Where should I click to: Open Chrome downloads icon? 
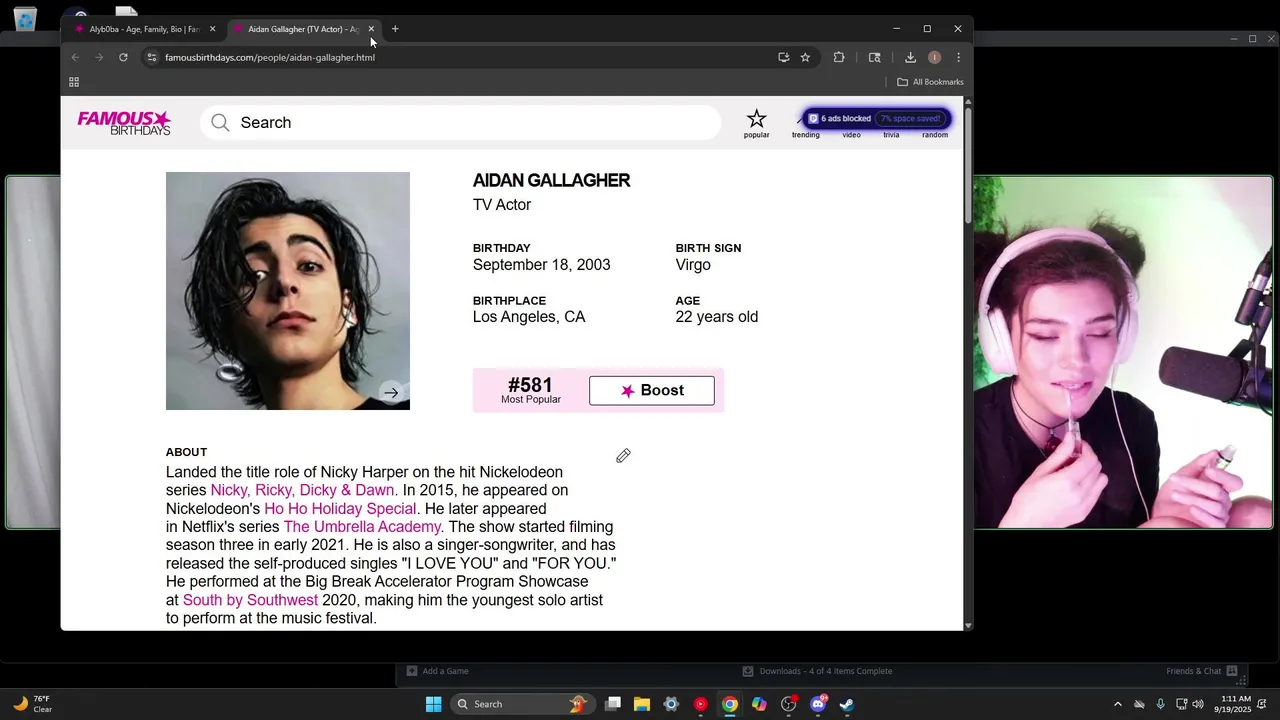click(x=910, y=57)
